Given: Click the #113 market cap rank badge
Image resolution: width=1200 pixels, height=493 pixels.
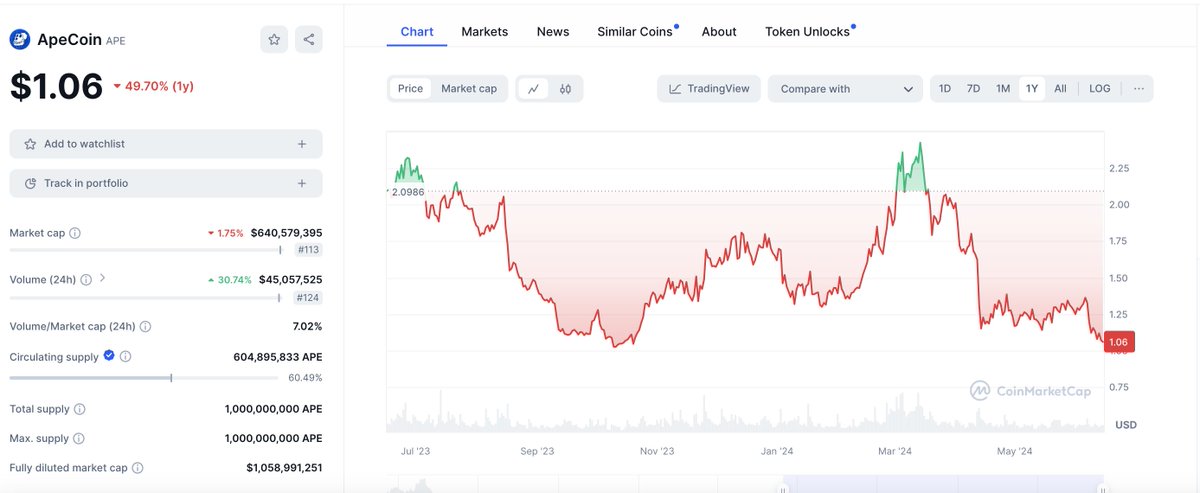Looking at the screenshot, I should pyautogui.click(x=308, y=250).
